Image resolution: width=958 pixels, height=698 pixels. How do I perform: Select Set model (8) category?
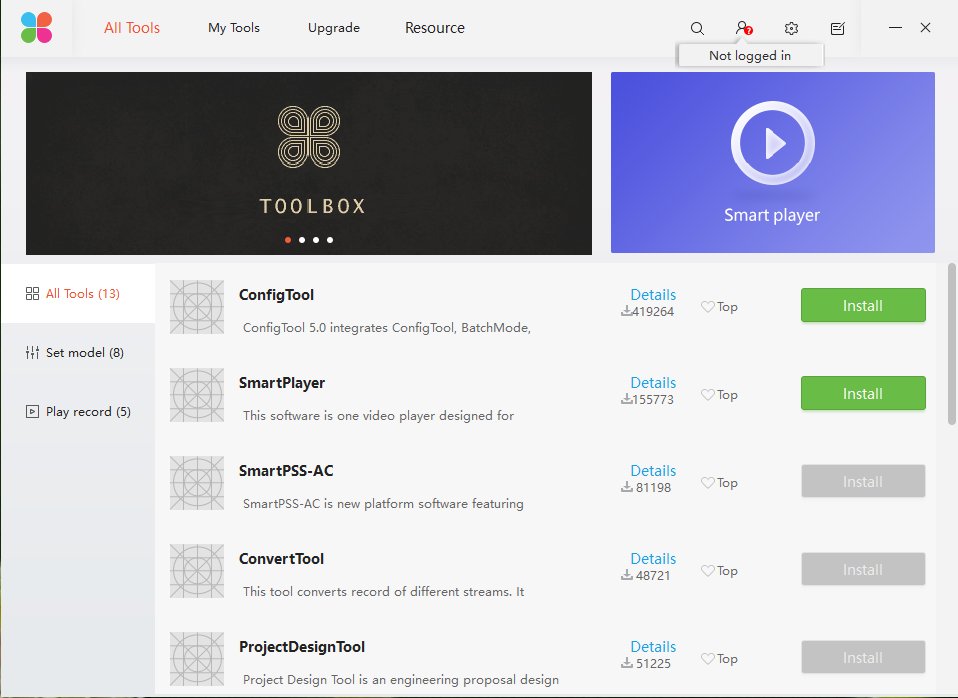[78, 353]
